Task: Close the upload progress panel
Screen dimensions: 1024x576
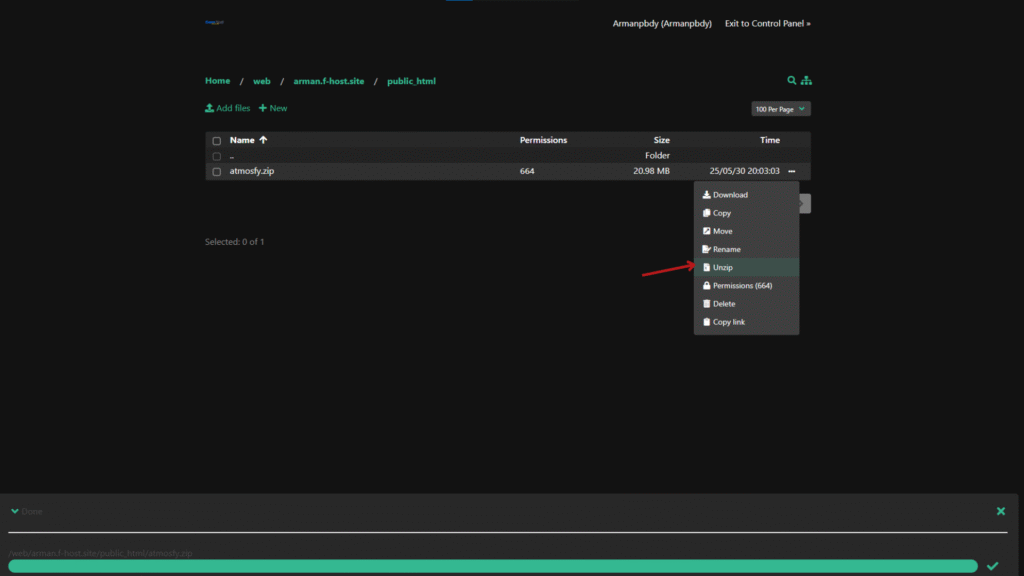Action: click(x=1000, y=511)
